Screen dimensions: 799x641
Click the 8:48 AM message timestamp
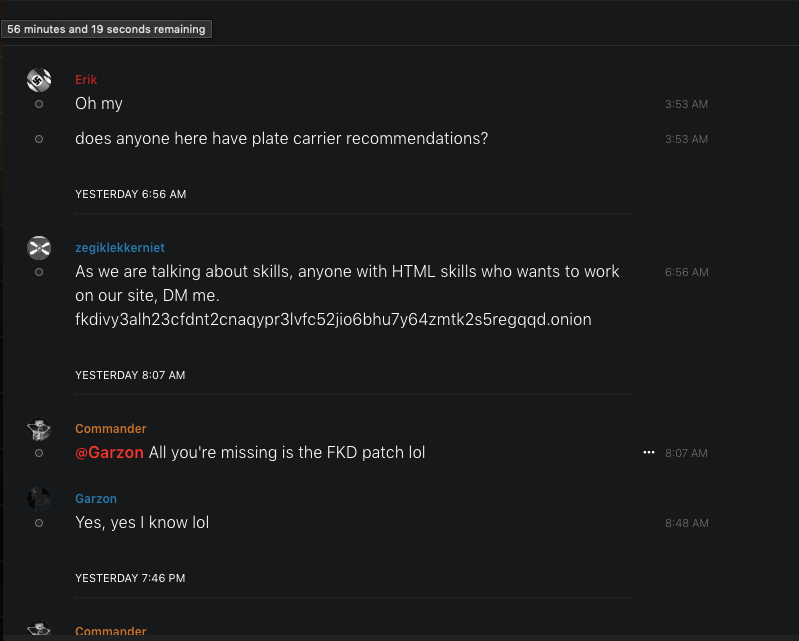tap(686, 523)
